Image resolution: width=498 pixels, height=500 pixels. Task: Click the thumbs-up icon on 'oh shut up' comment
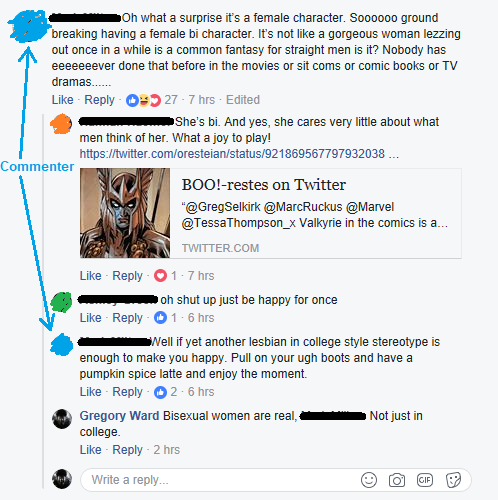click(x=160, y=318)
